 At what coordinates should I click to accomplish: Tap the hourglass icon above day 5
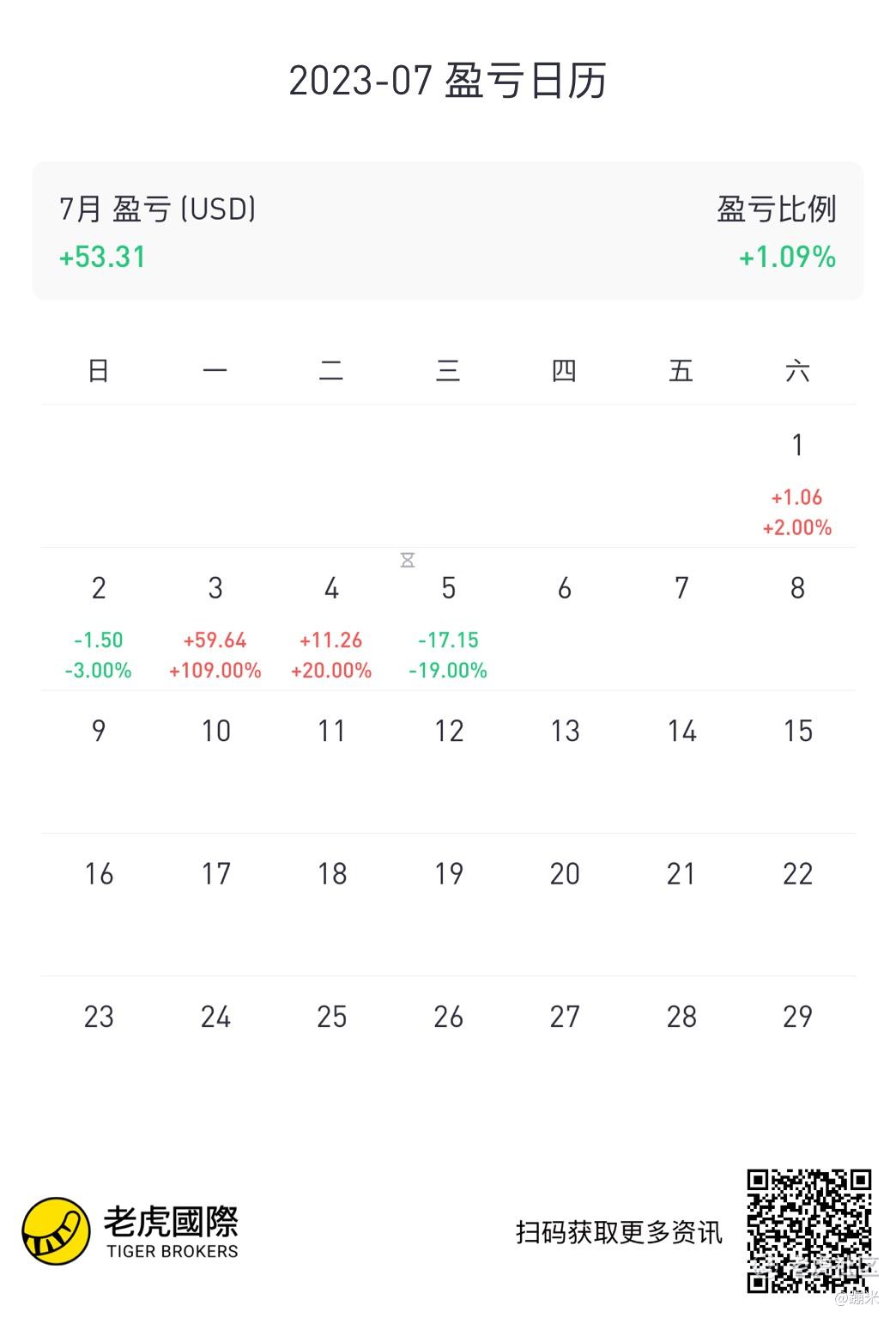(408, 560)
